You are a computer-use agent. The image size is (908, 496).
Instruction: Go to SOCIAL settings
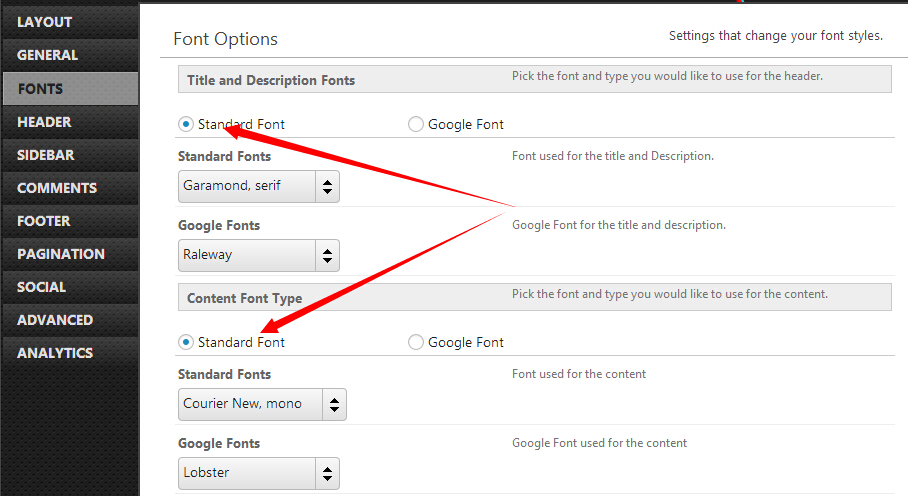pos(41,287)
